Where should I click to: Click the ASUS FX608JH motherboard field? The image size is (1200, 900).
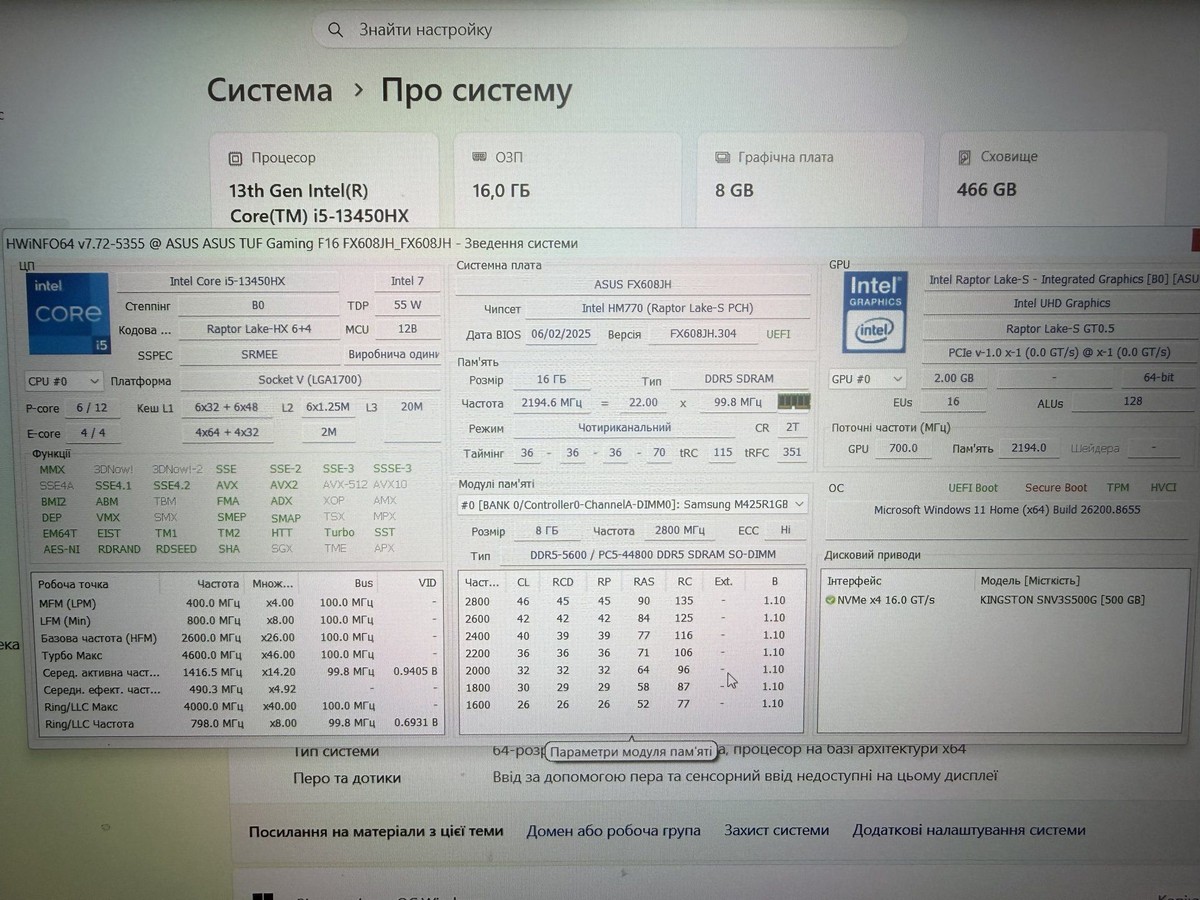[x=633, y=285]
